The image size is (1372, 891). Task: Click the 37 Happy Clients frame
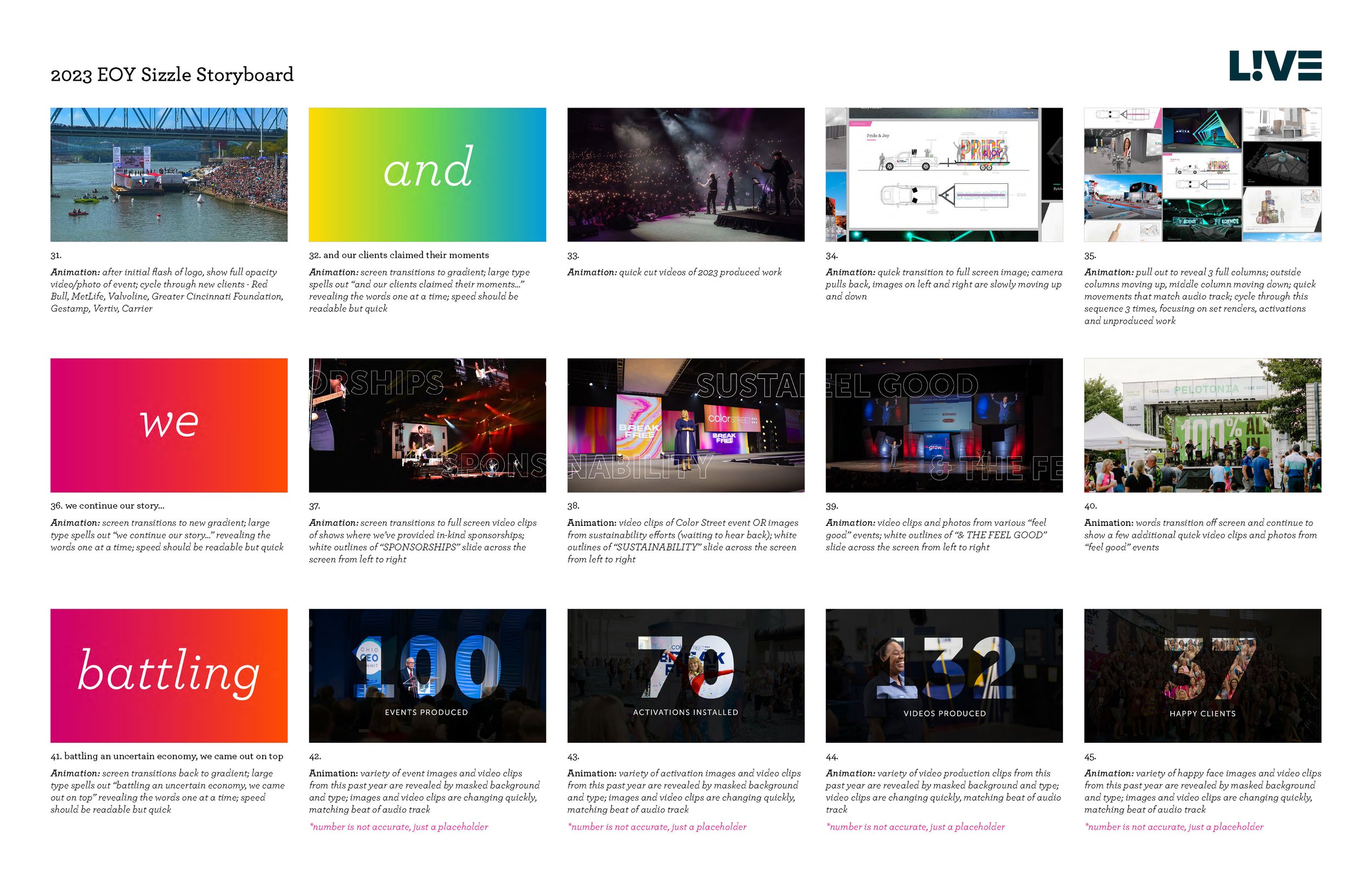coord(1202,675)
